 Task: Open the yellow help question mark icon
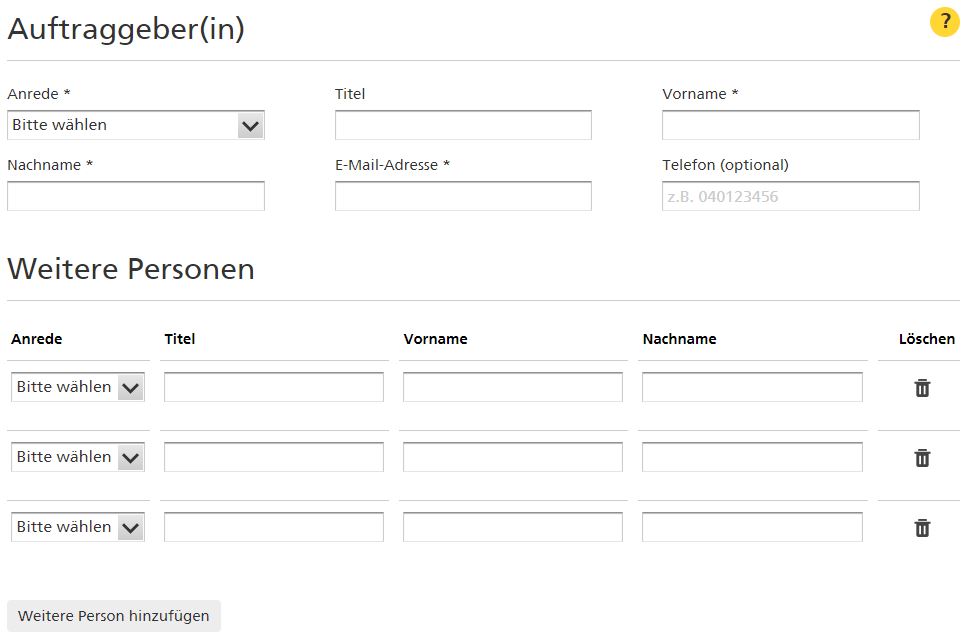tap(944, 22)
